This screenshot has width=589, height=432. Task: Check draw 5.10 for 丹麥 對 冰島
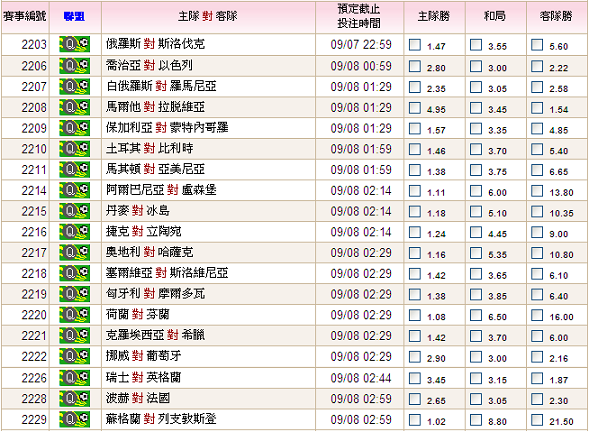coord(476,211)
